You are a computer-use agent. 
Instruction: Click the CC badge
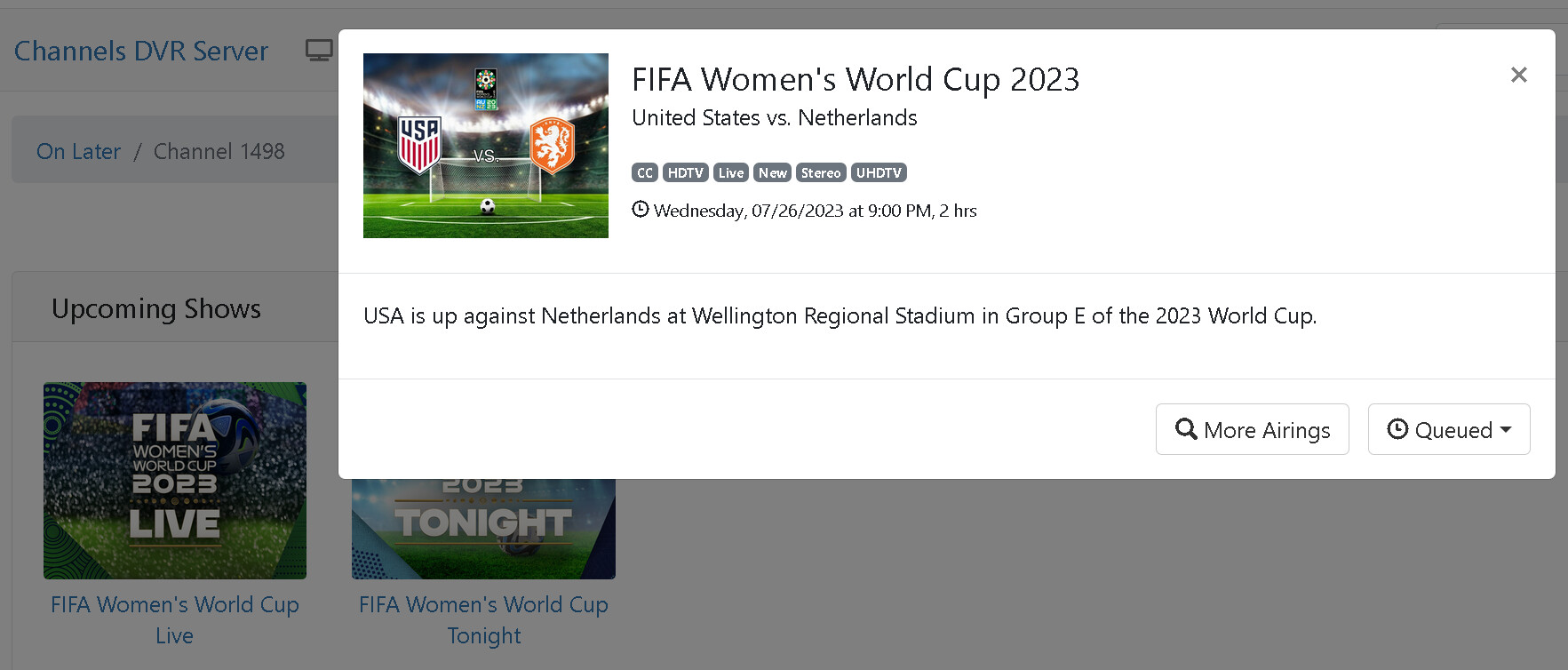point(645,172)
